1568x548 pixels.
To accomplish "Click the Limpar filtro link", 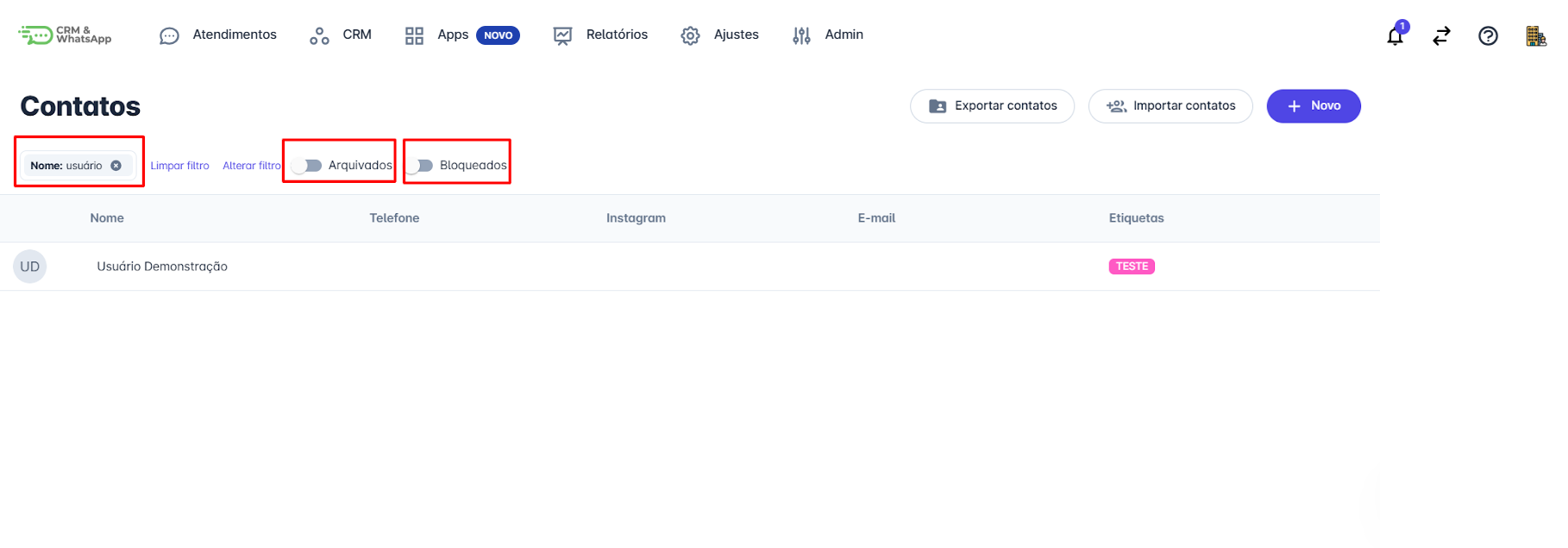I will tap(179, 166).
